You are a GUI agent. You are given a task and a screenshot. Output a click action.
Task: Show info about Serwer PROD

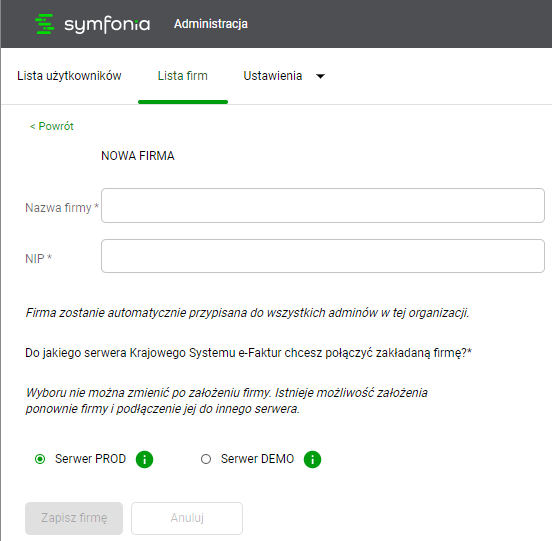pyautogui.click(x=144, y=459)
